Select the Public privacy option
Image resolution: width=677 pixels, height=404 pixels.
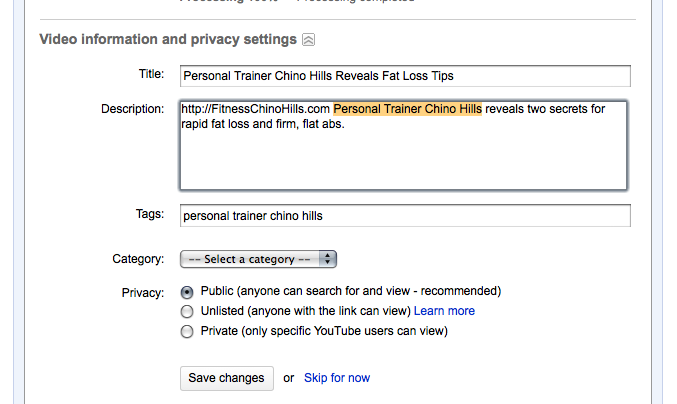pyautogui.click(x=187, y=292)
